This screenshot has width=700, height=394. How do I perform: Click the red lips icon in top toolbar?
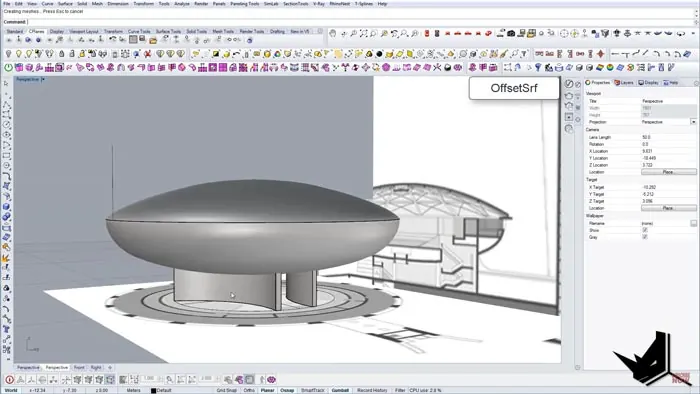[x=488, y=33]
